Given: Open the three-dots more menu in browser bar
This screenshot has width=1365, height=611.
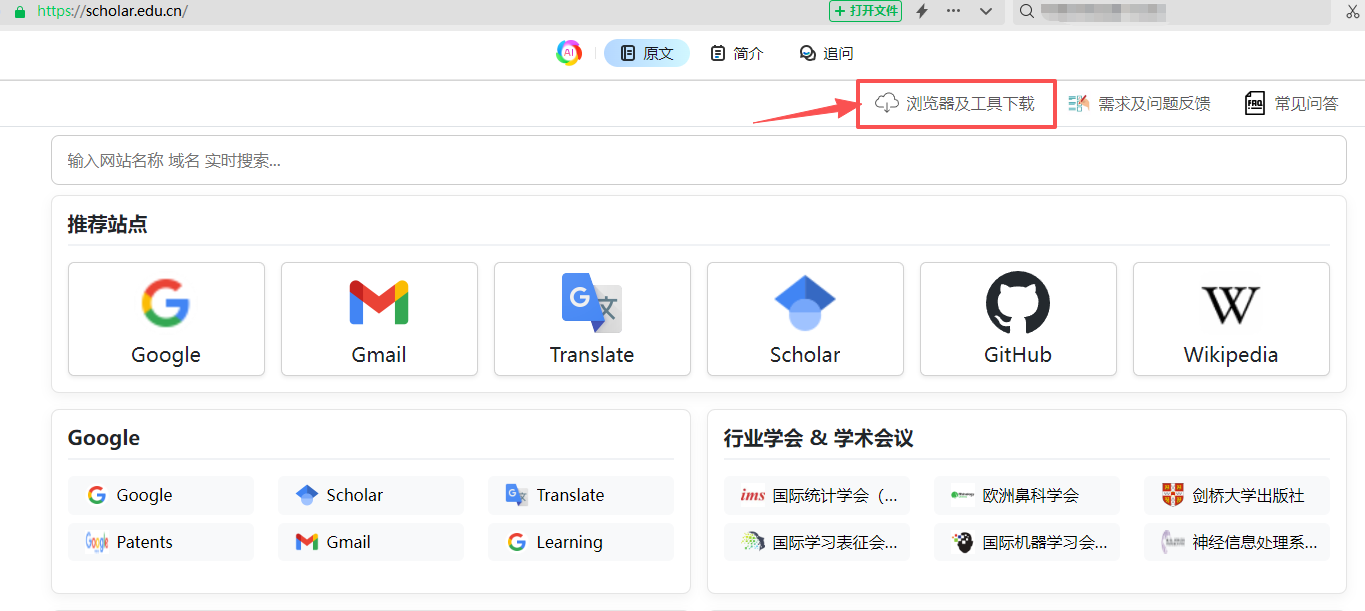Looking at the screenshot, I should coord(954,11).
